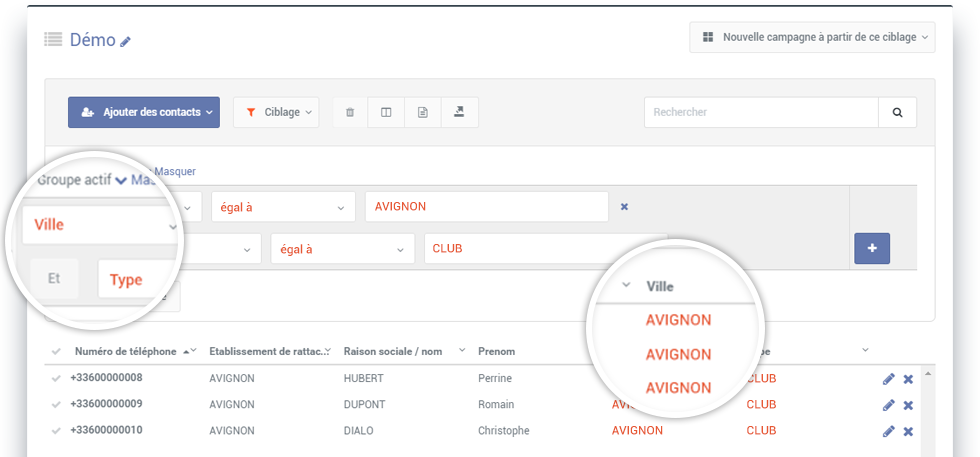The height and width of the screenshot is (457, 980).
Task: Click into the Rechercher search field
Action: (761, 113)
